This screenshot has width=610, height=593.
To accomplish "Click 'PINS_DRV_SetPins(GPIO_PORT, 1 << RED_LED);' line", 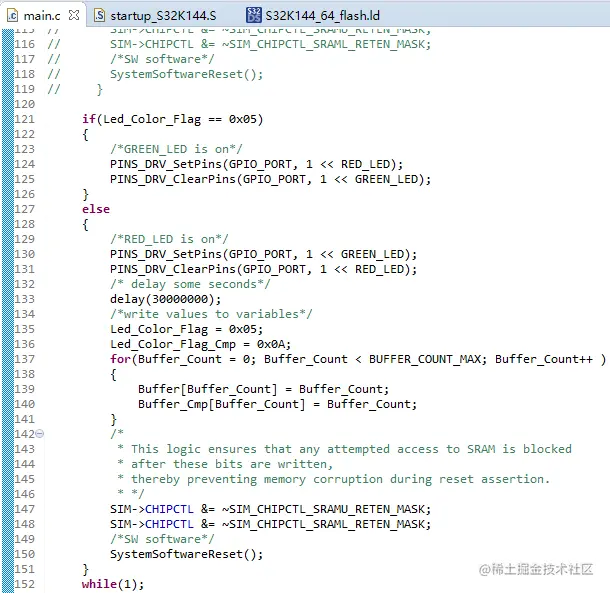I will click(256, 164).
